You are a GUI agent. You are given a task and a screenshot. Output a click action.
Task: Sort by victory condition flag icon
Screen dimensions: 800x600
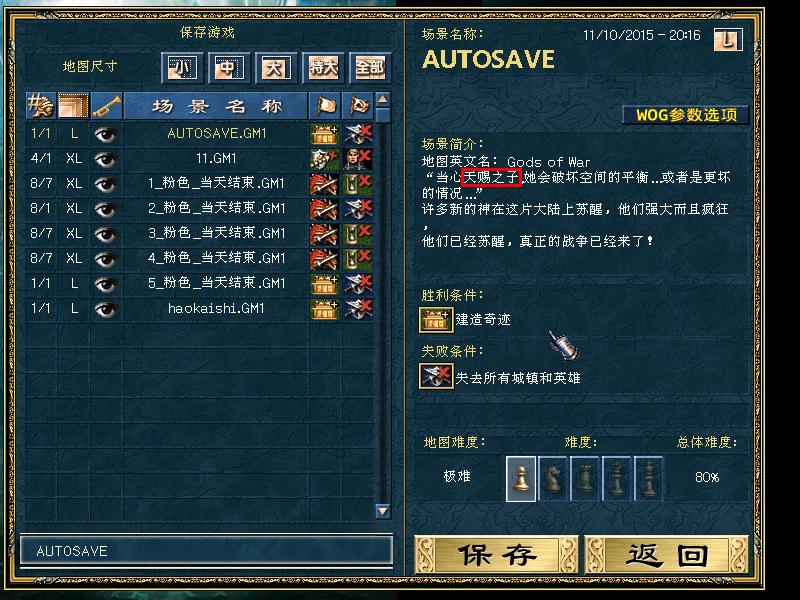tap(324, 106)
